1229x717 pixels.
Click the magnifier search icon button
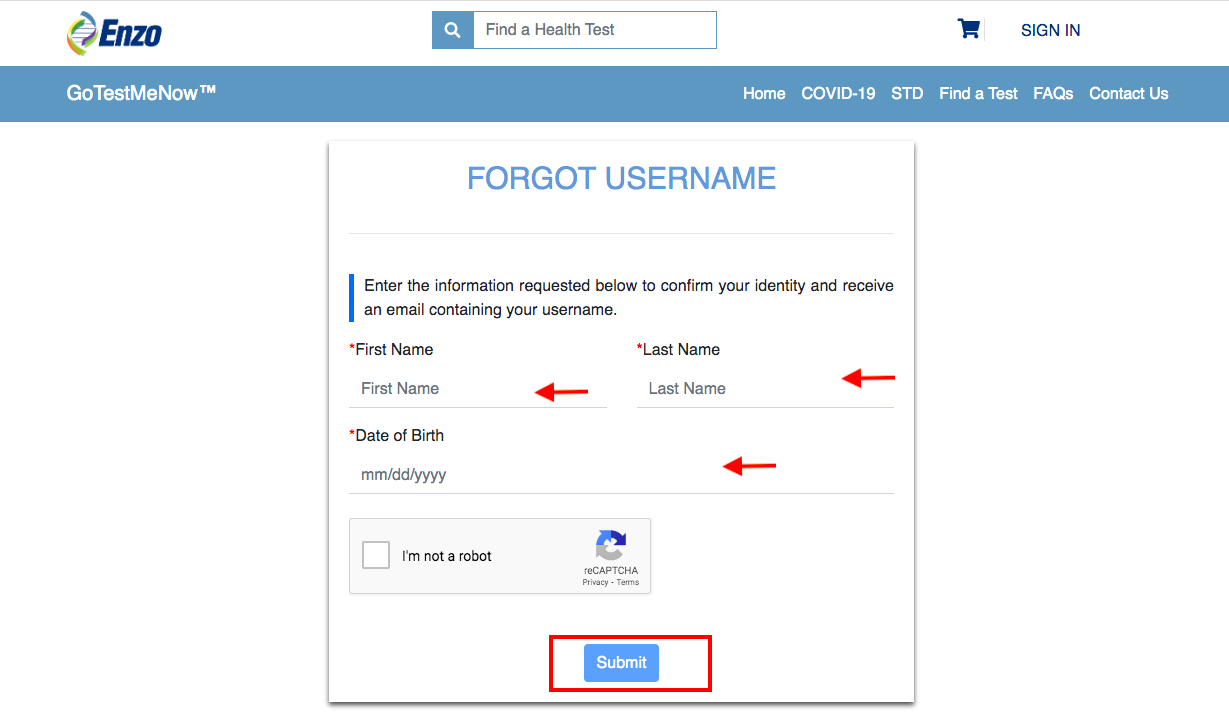coord(452,30)
